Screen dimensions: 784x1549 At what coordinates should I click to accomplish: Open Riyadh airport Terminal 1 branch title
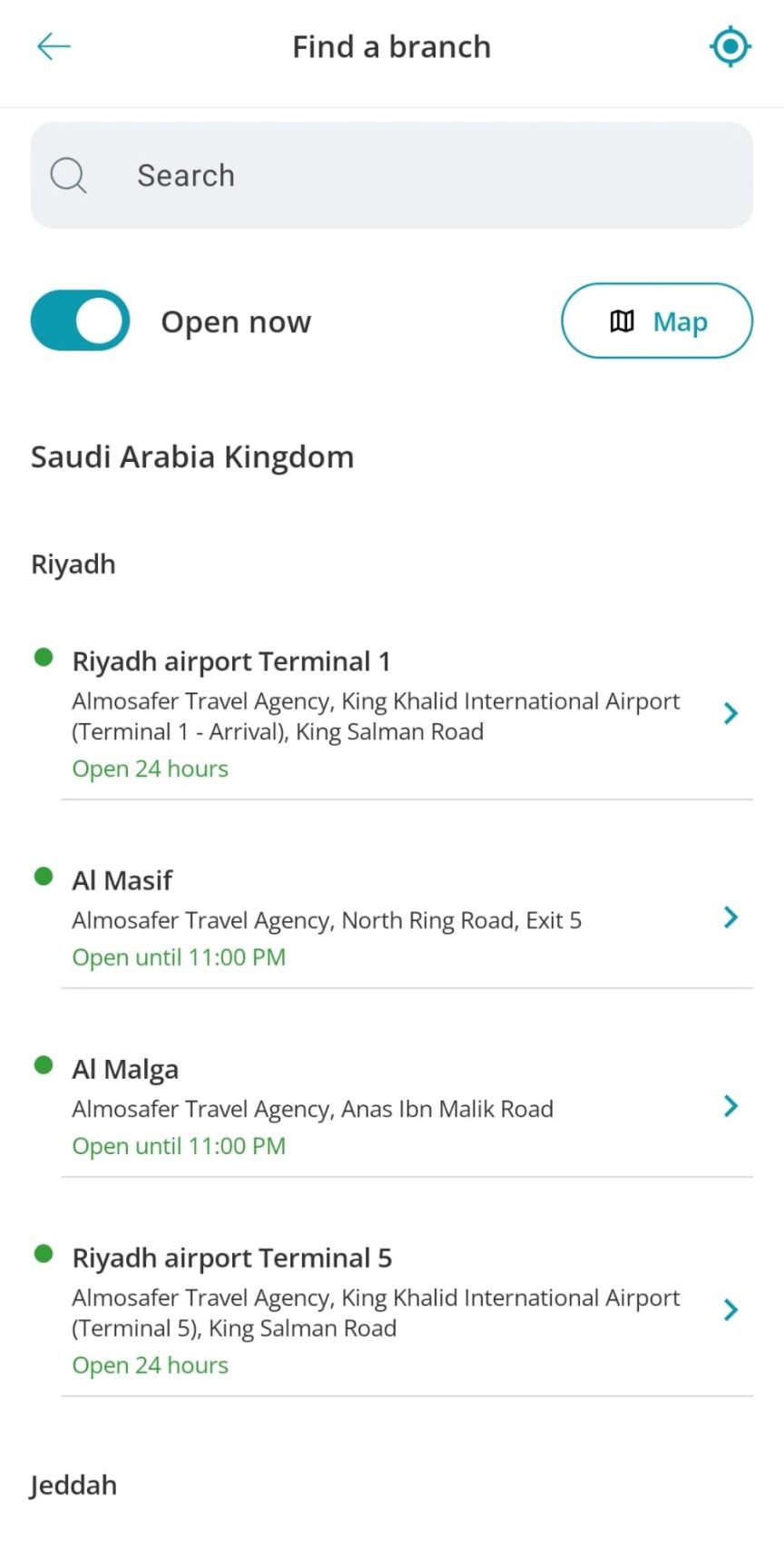coord(231,662)
